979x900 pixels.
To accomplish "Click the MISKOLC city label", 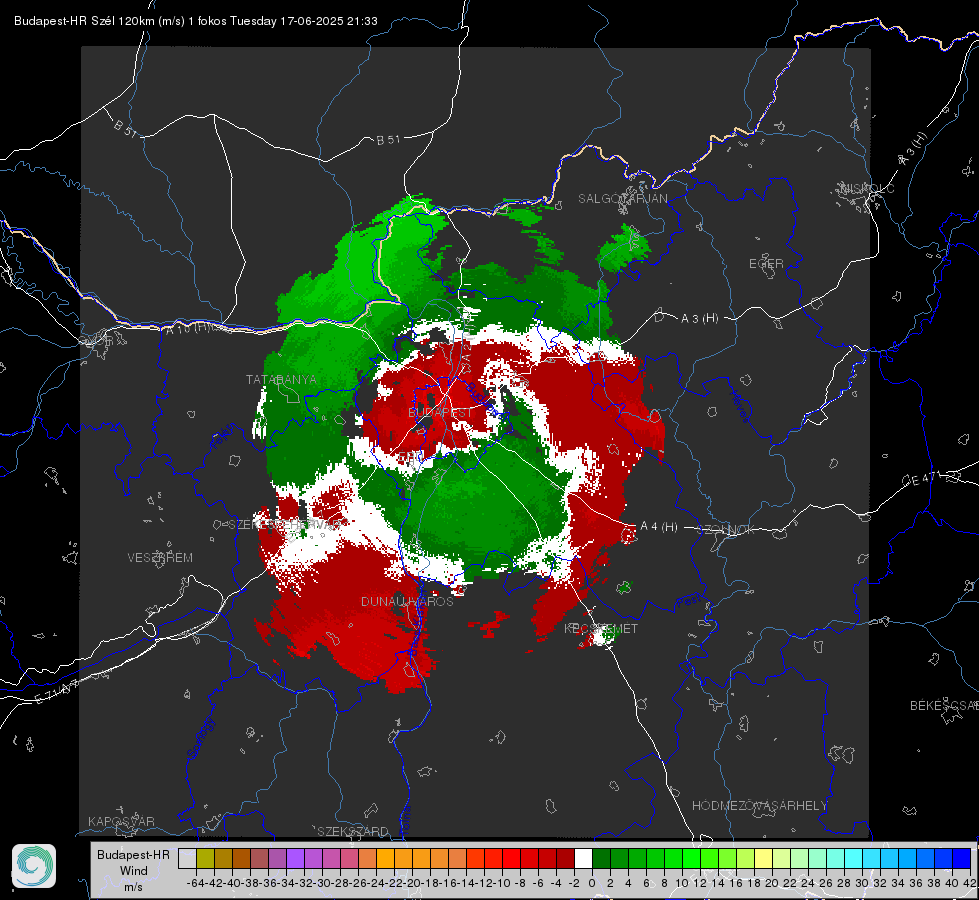I will 868,188.
